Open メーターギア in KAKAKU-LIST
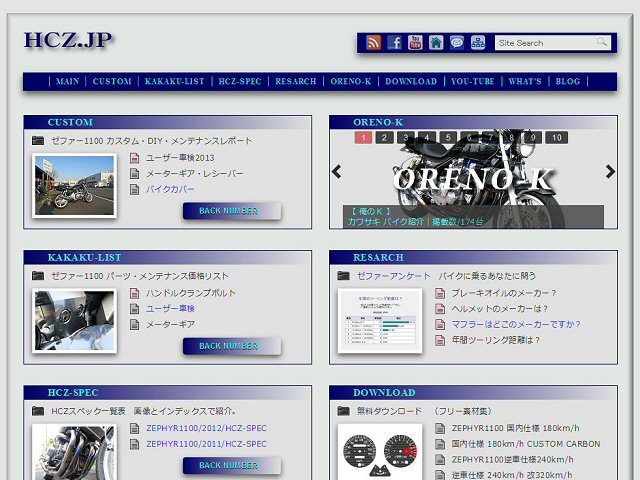Viewport: 640px width, 480px height. (170, 324)
